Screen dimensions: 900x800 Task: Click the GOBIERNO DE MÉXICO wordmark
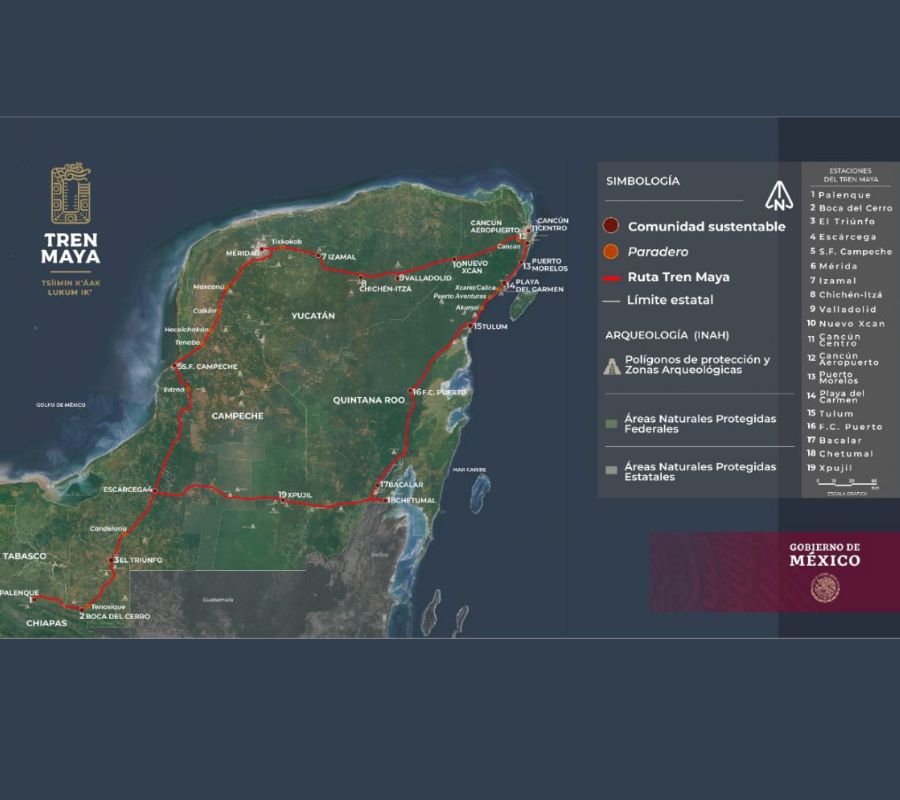pos(825,555)
